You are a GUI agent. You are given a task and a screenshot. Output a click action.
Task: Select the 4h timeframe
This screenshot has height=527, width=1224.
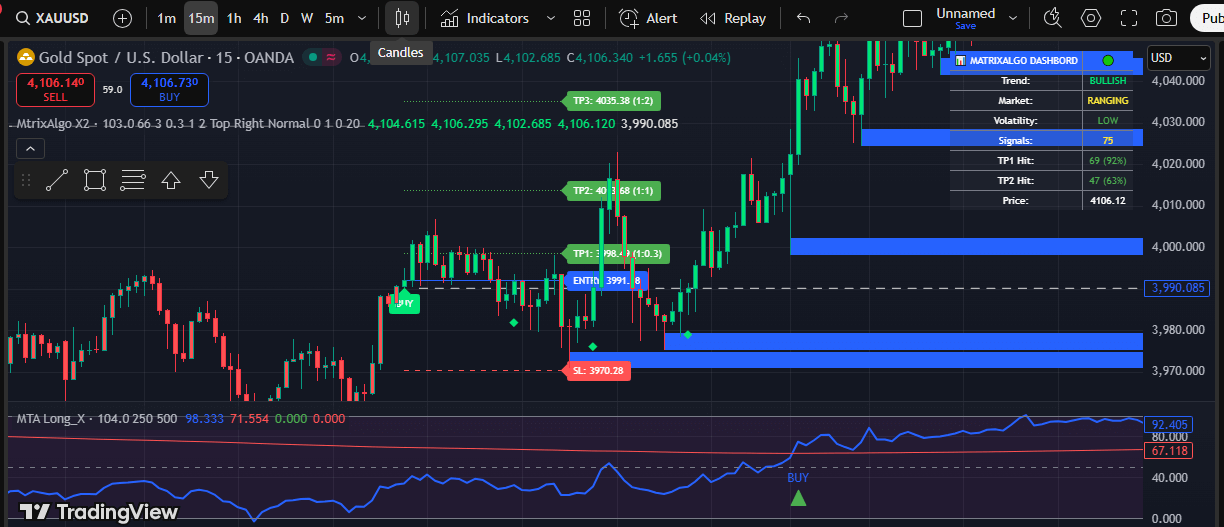click(260, 18)
